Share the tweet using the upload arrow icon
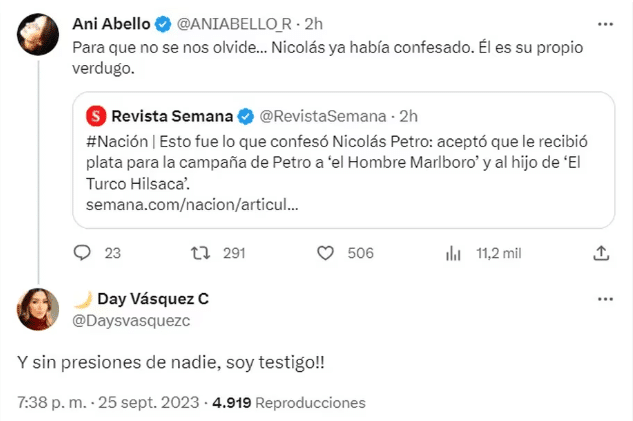The image size is (633, 421). tap(601, 253)
